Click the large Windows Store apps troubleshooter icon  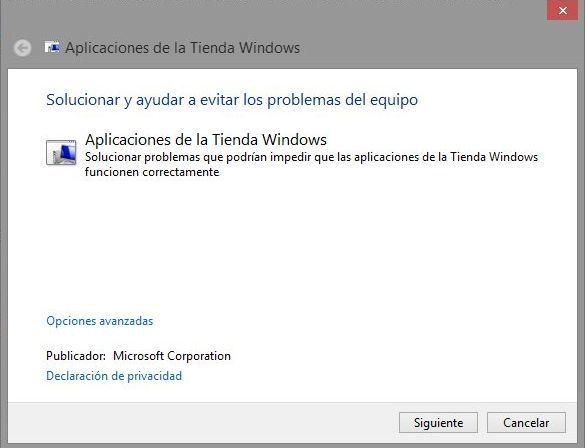[61, 152]
